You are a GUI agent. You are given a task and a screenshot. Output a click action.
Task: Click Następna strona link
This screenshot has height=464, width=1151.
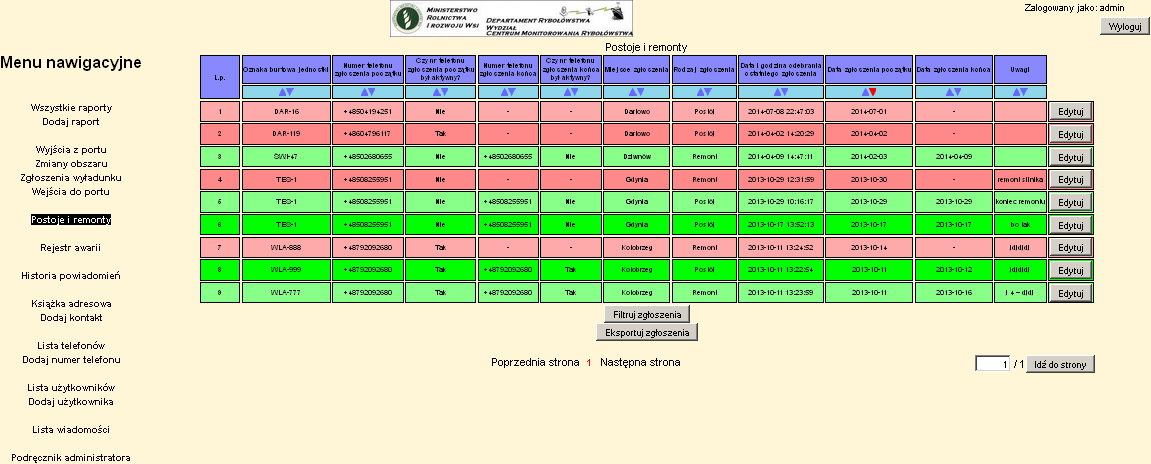coord(640,363)
